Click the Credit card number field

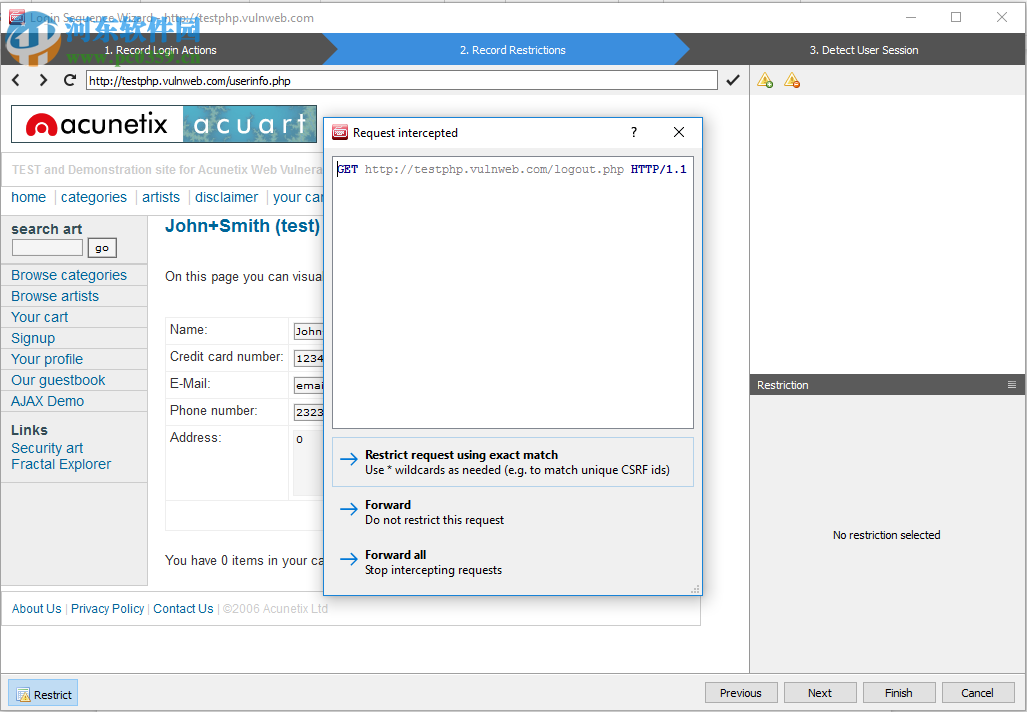point(308,358)
